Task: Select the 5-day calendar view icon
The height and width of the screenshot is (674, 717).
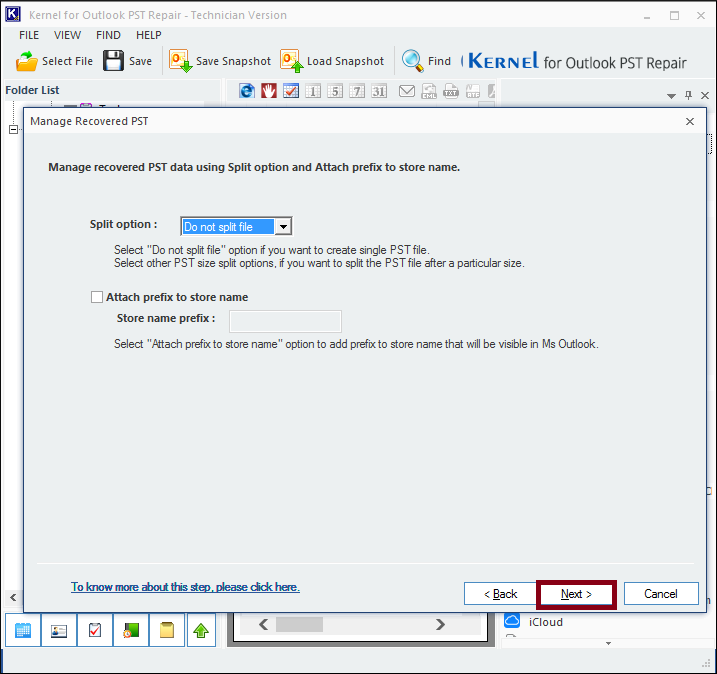Action: click(x=335, y=91)
